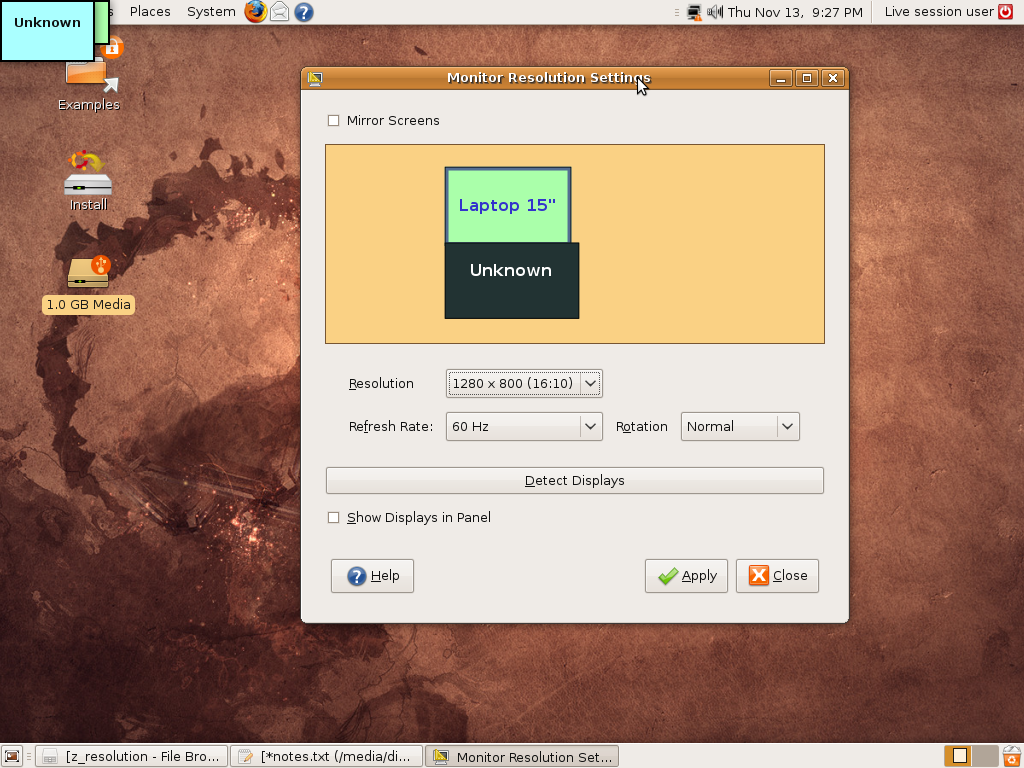Open the network connection status icon

[694, 12]
